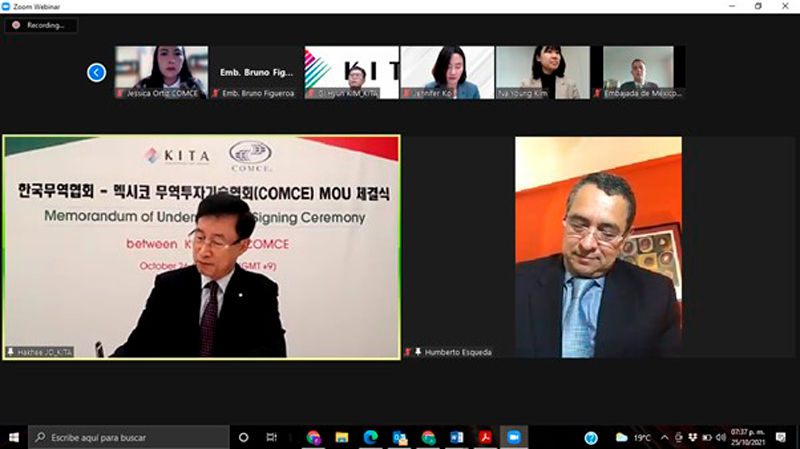Click muted mic icon on Jessica Ortiz tile

pos(120,93)
